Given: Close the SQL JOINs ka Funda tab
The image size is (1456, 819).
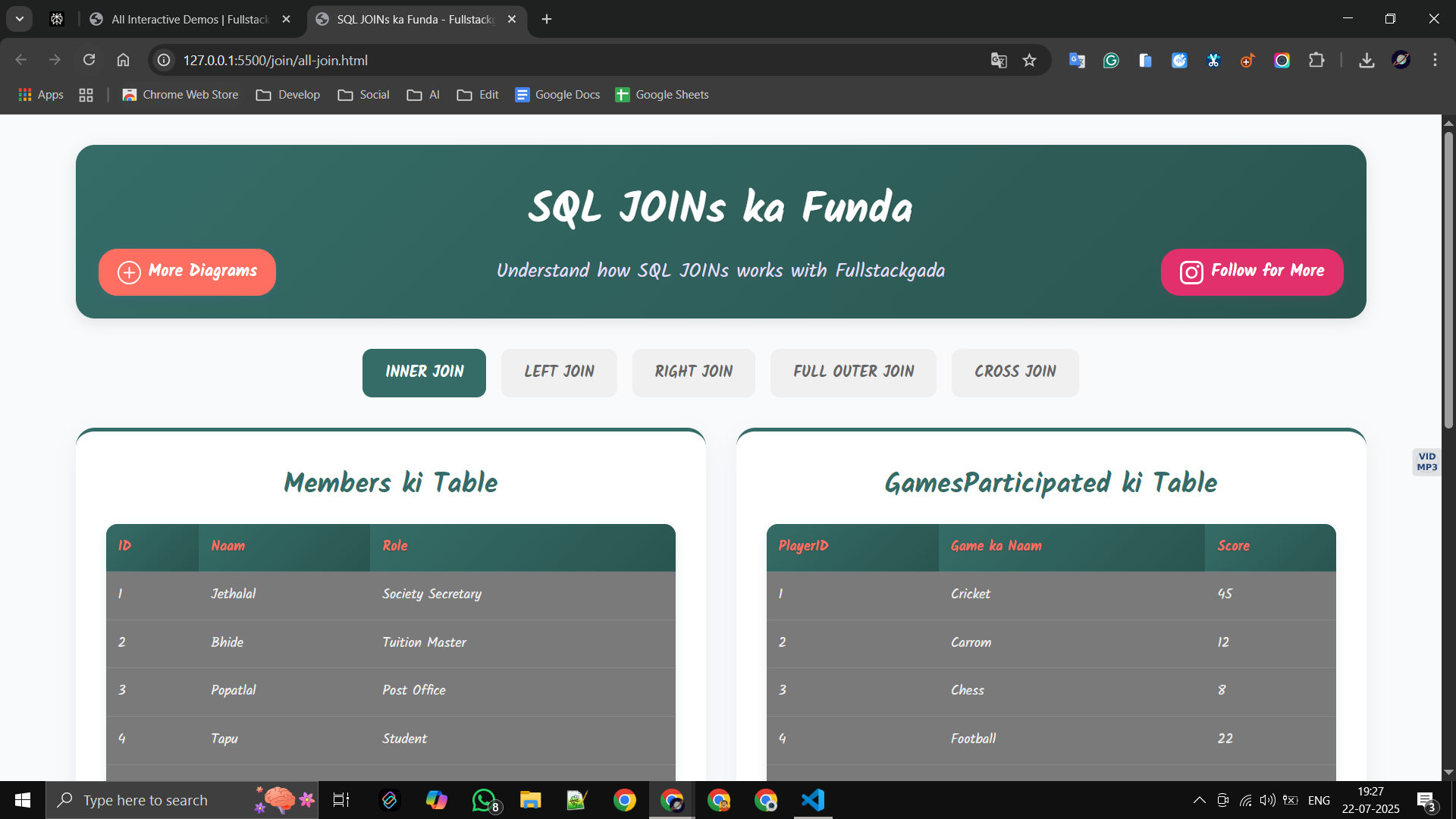Looking at the screenshot, I should 512,19.
